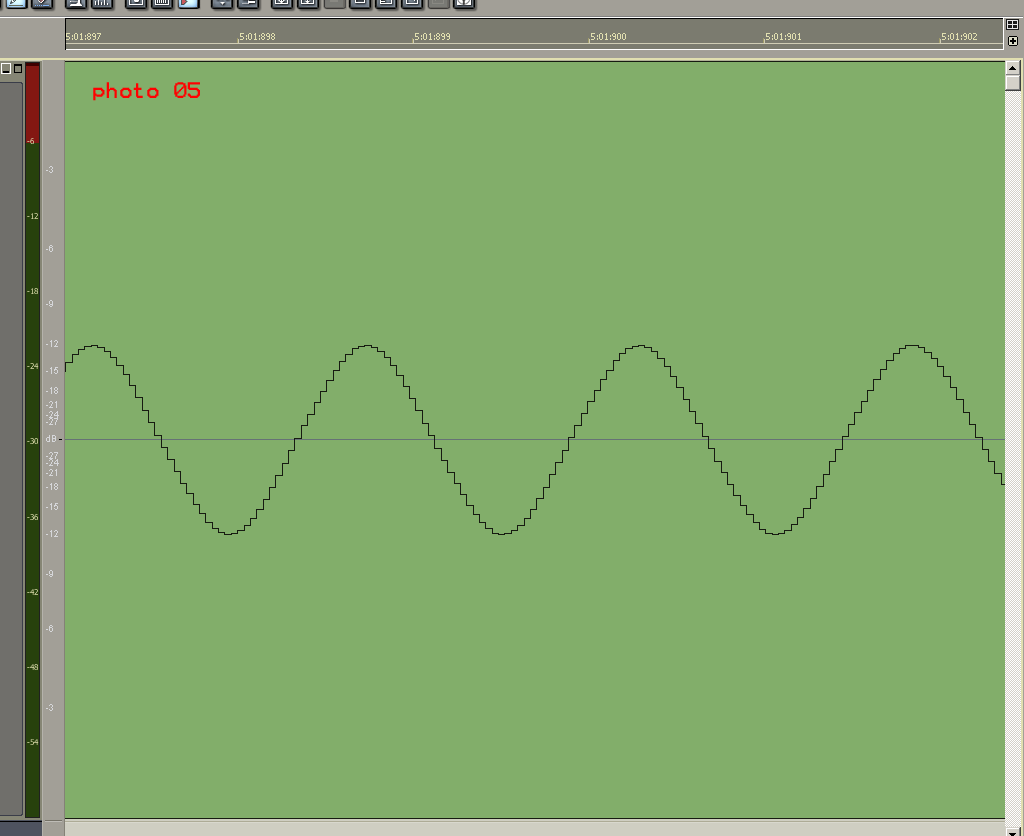This screenshot has width=1024, height=836.
Task: Click the dB label on the amplitude scale
Action: [52, 439]
